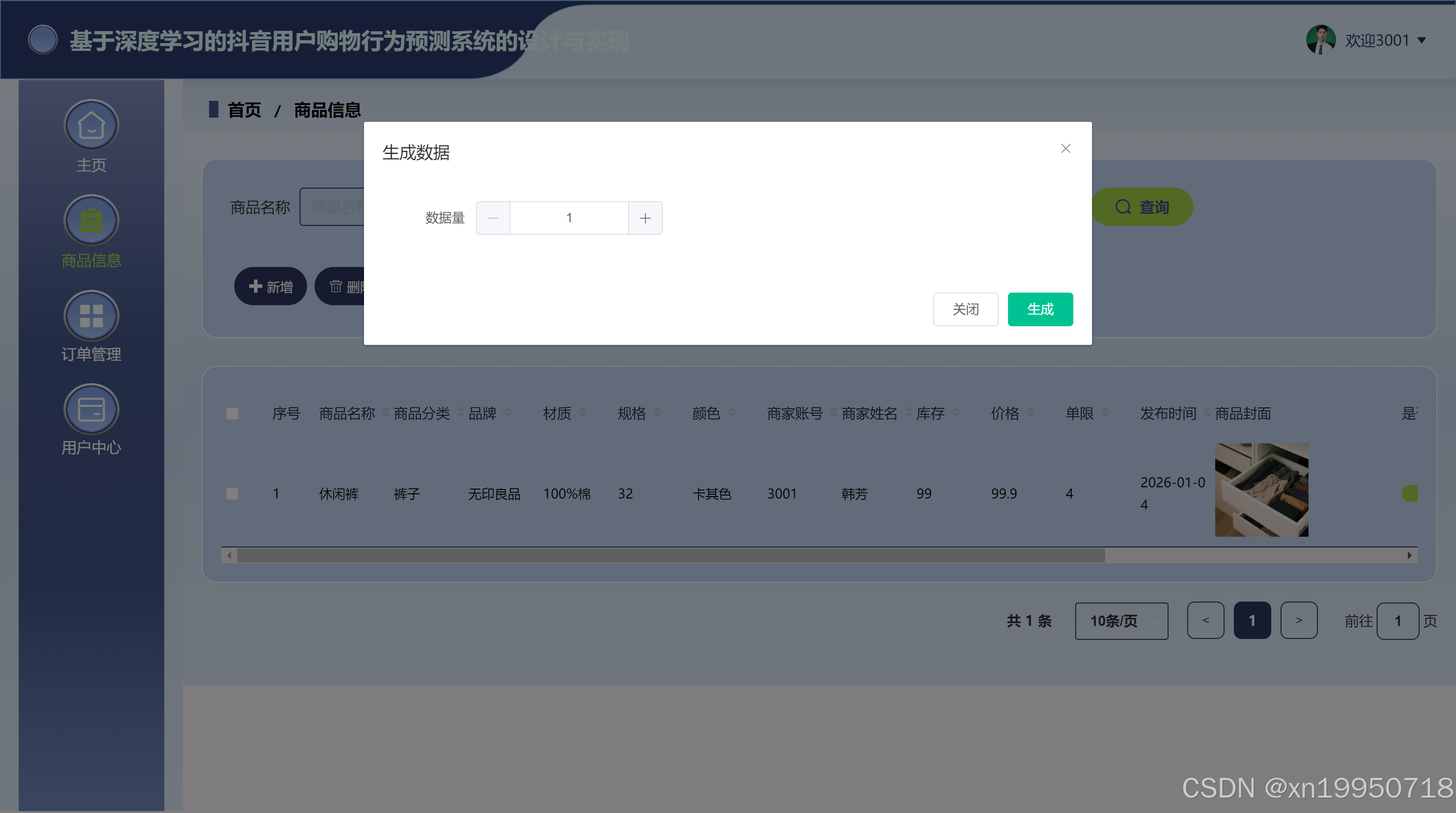Click the 数据量 number input field
1456x813 pixels.
(x=569, y=217)
